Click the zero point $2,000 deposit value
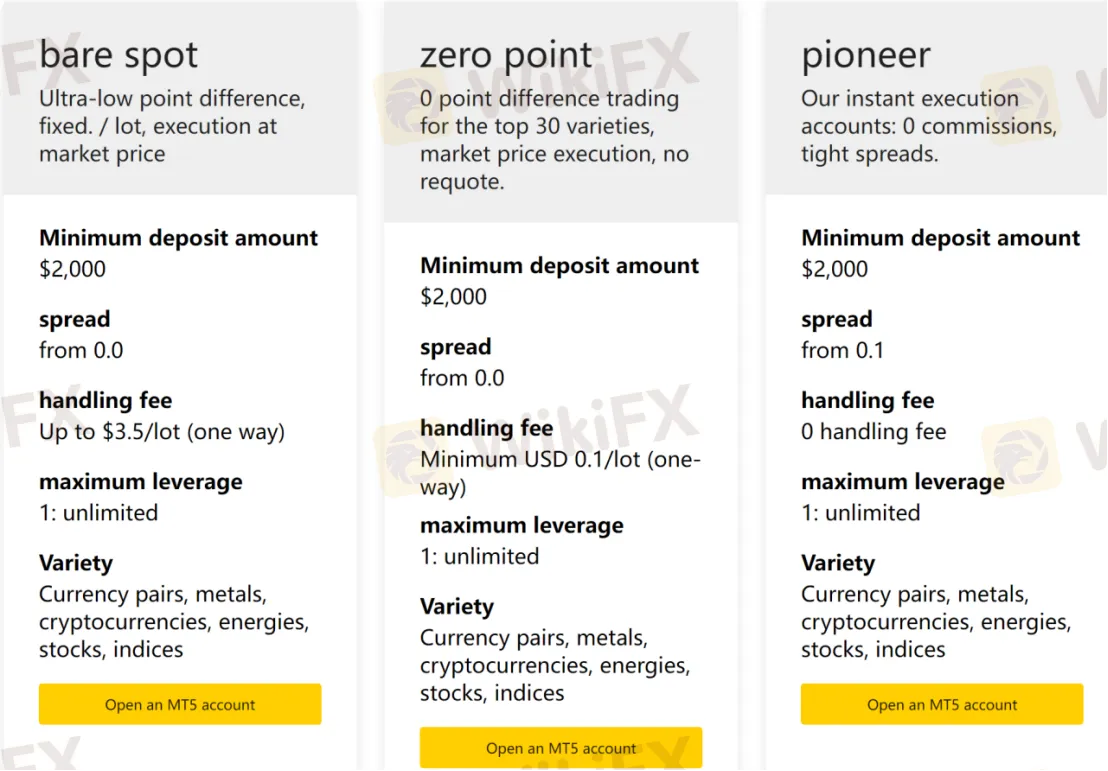This screenshot has width=1108, height=771. (454, 296)
